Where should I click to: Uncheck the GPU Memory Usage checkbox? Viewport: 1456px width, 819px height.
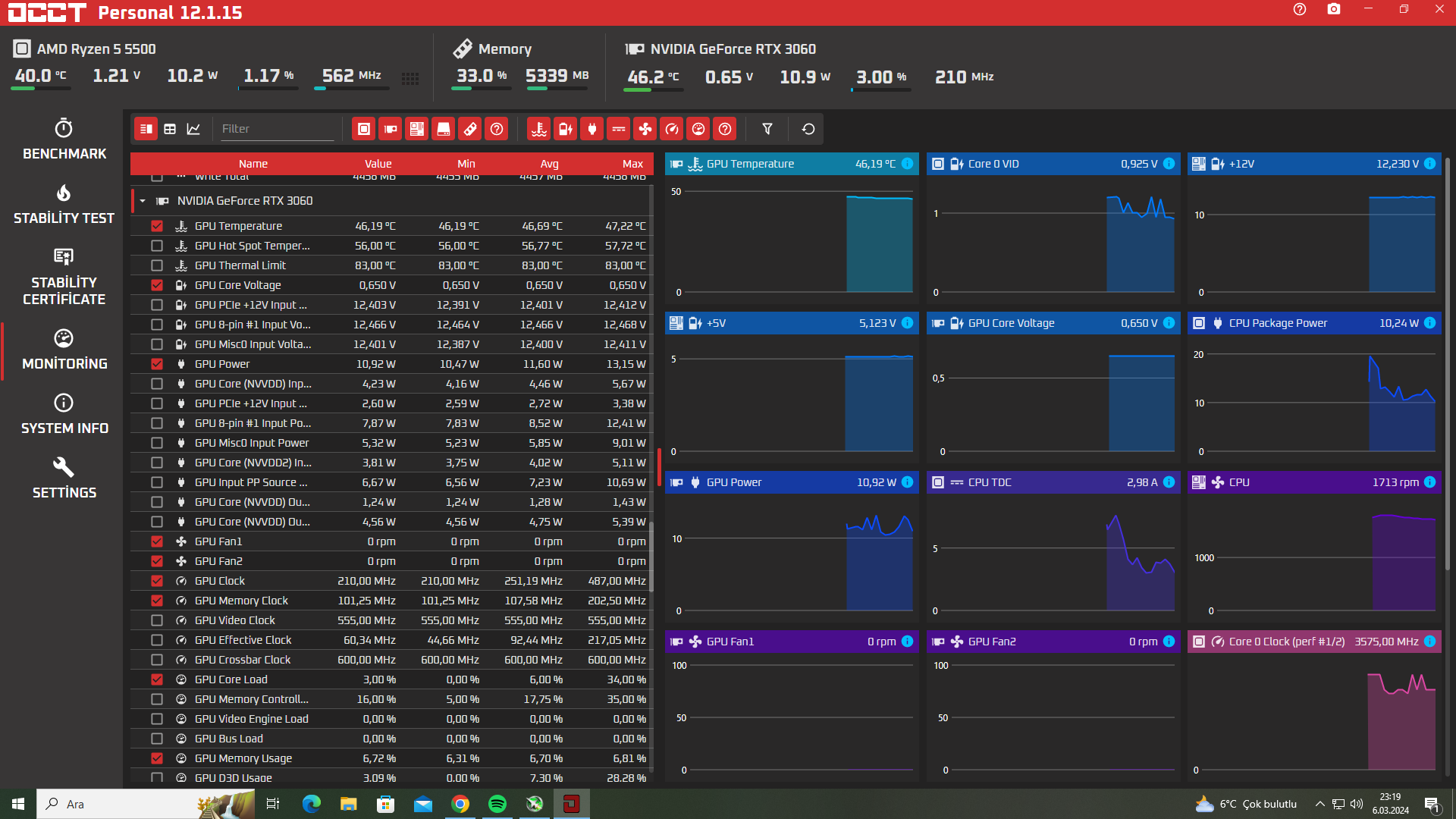click(157, 758)
